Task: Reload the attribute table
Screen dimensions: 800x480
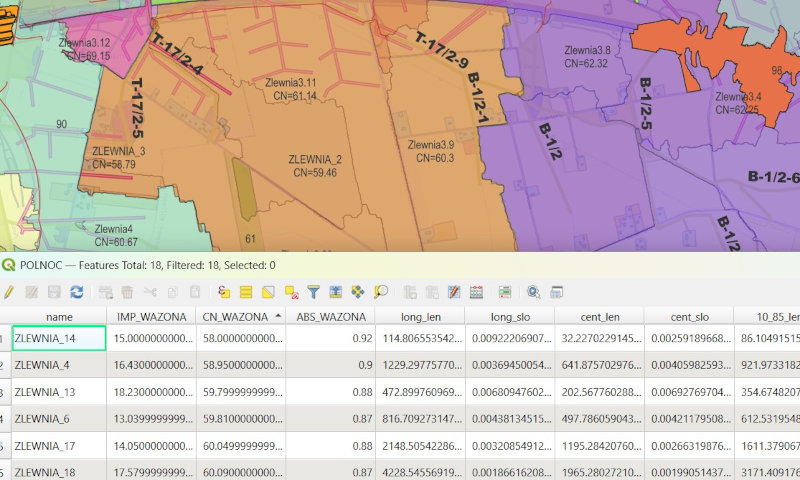Action: pyautogui.click(x=76, y=292)
